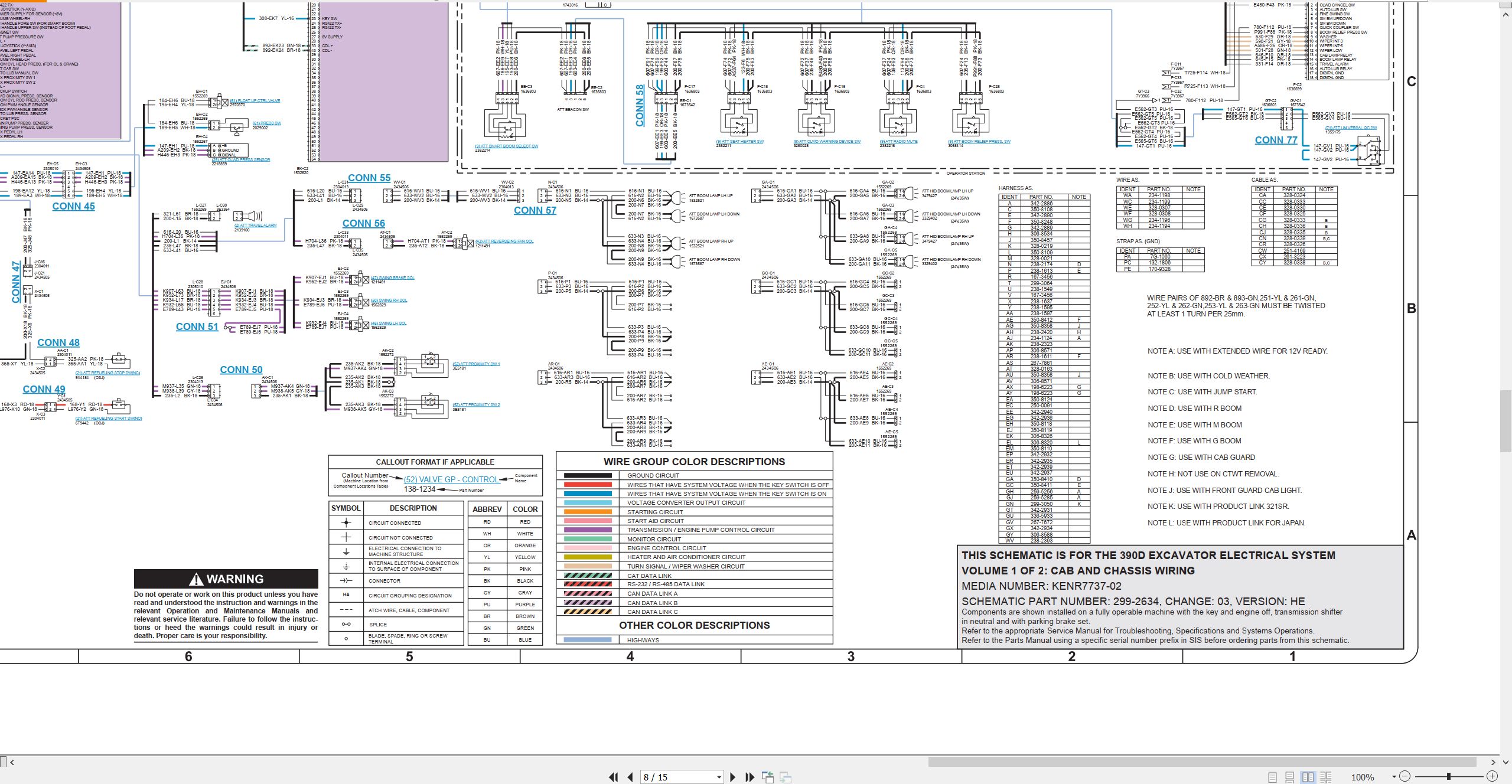The image size is (1512, 784).
Task: Click the zoom out minus icon
Action: point(1405,776)
